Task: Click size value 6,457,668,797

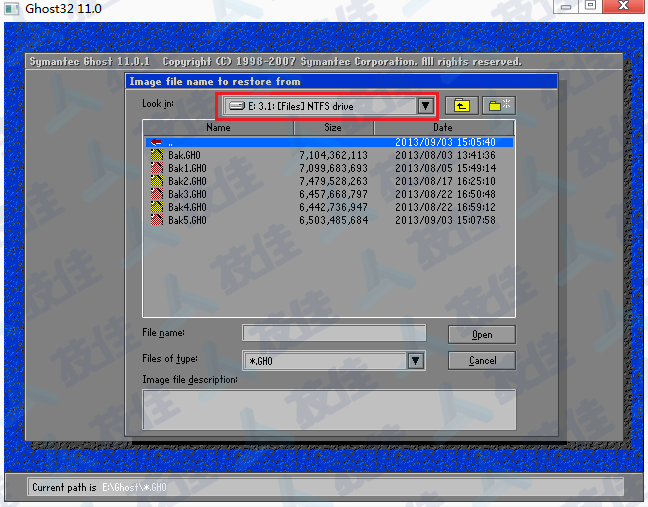Action: (x=334, y=194)
